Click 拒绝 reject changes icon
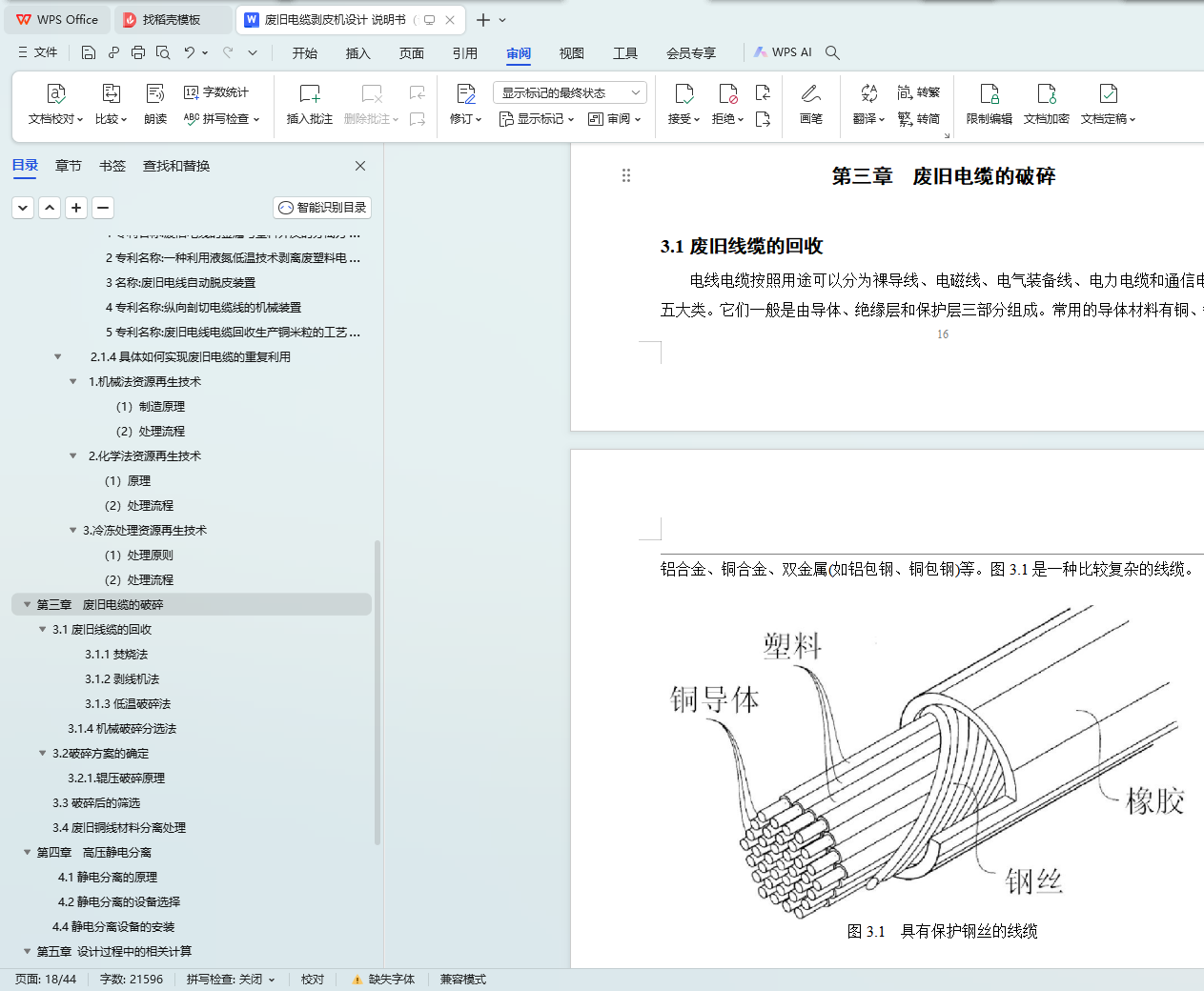 pos(727,93)
